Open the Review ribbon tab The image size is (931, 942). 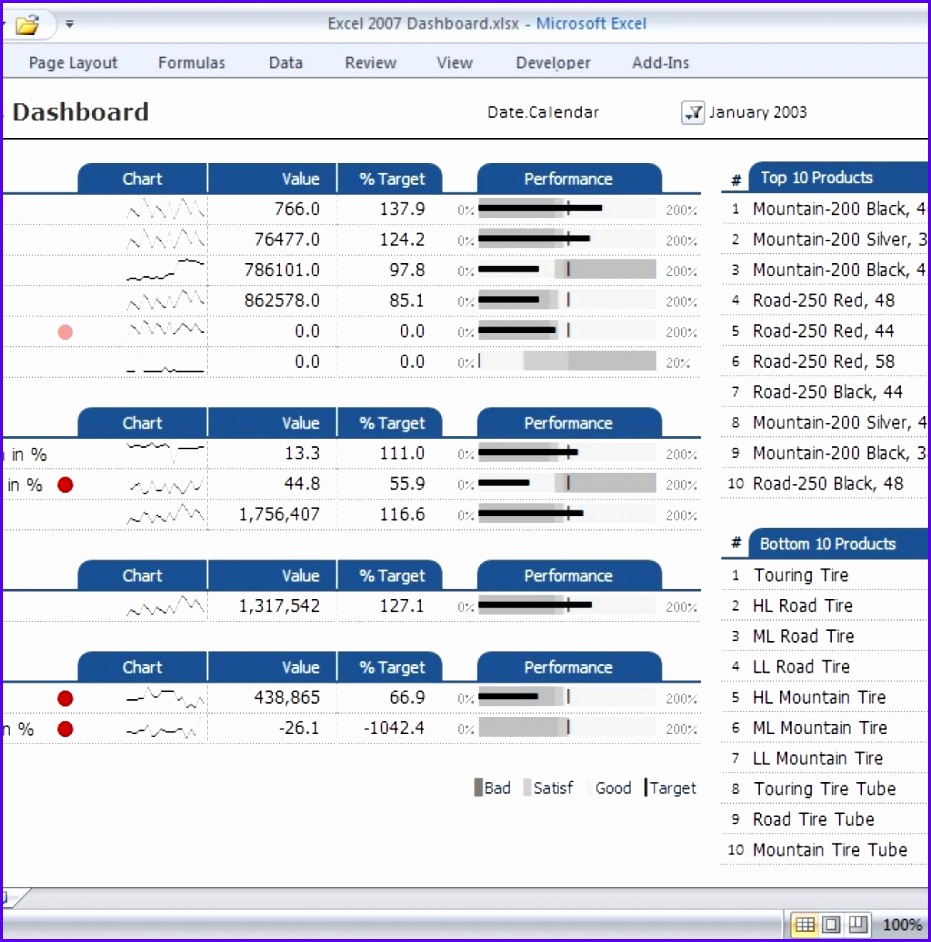371,62
